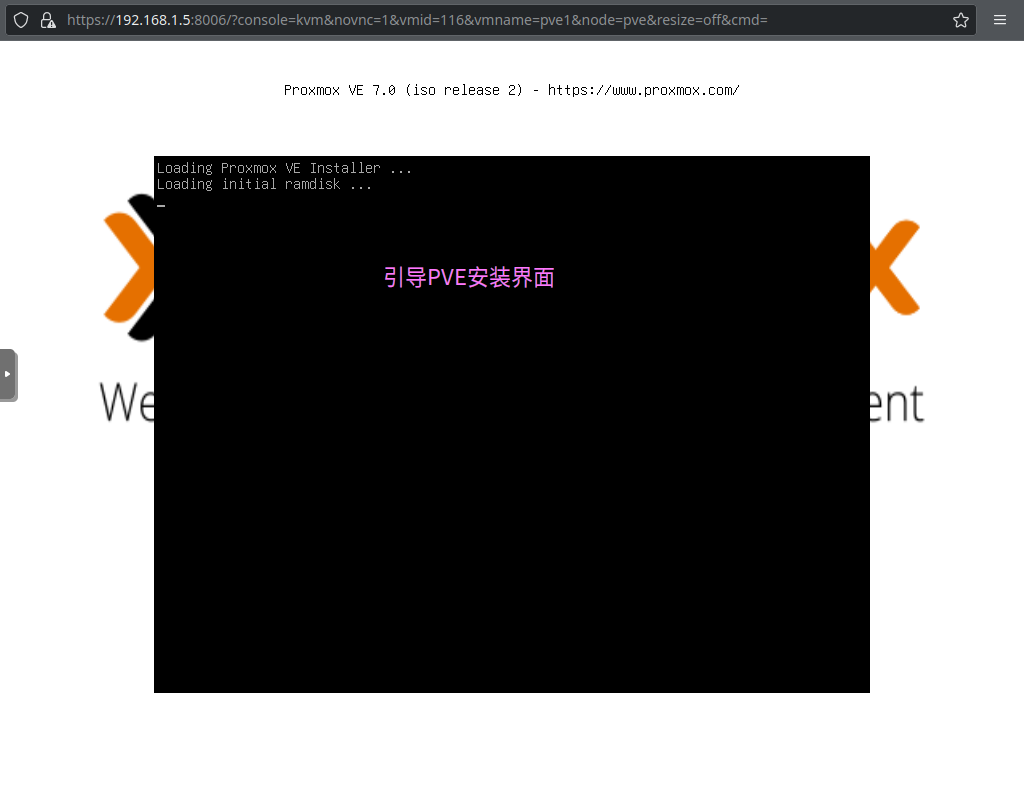Click the "Loading Proxmox VE Installer" line
The width and height of the screenshot is (1024, 809).
284,168
